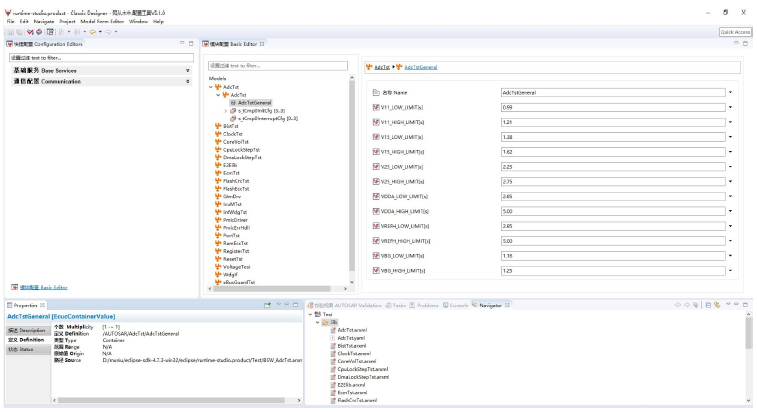Maximize the Configuration Editors panel
The image size is (757, 412).
(191, 43)
